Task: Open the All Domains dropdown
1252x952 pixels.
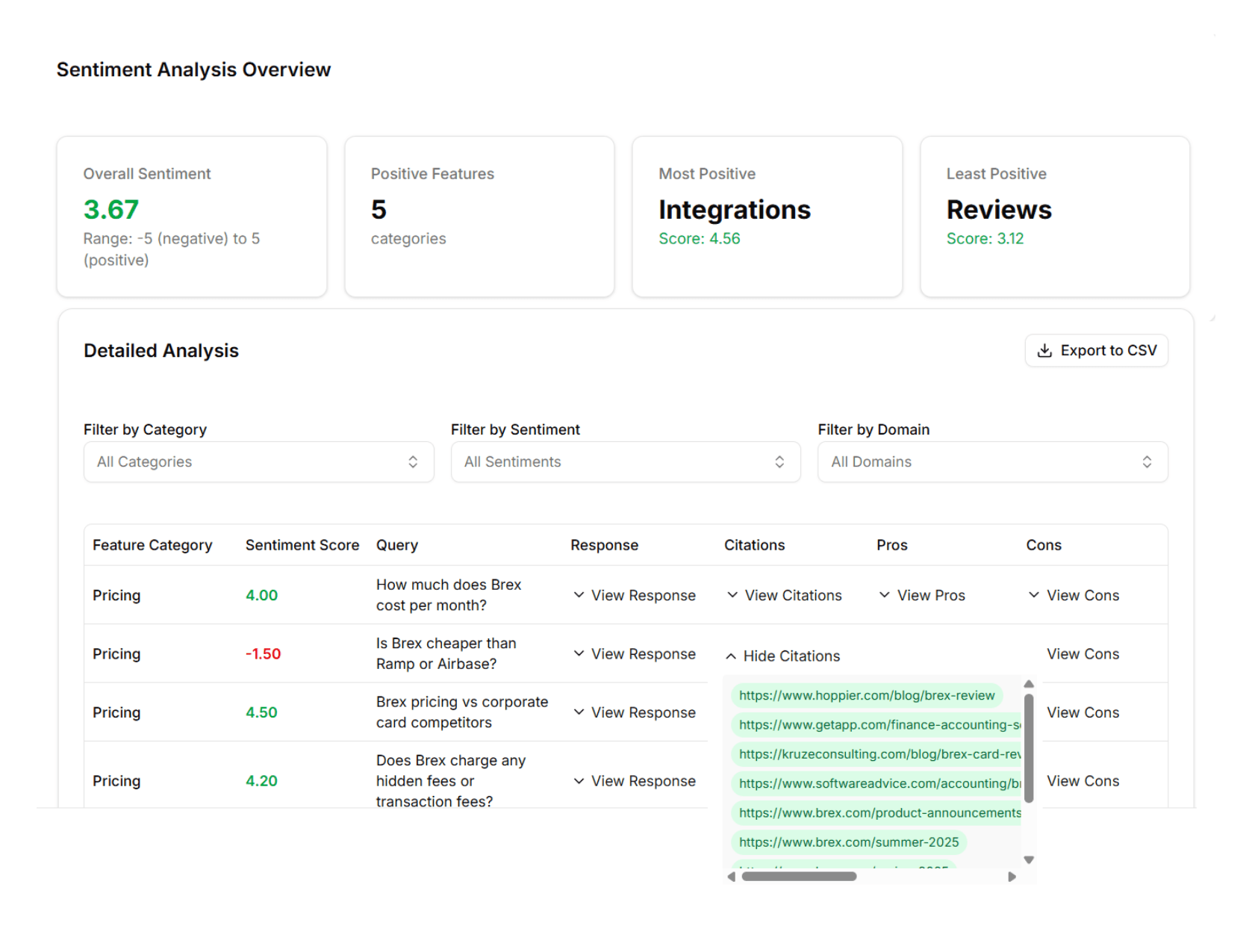Action: pos(991,461)
